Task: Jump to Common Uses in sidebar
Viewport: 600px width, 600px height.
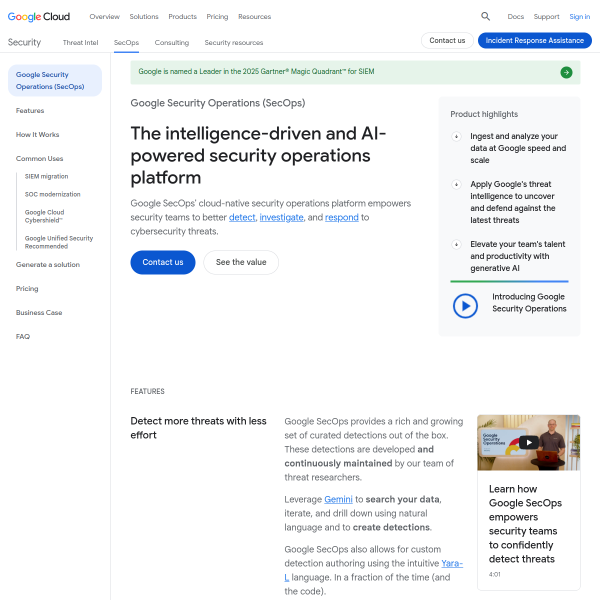Action: pos(39,159)
